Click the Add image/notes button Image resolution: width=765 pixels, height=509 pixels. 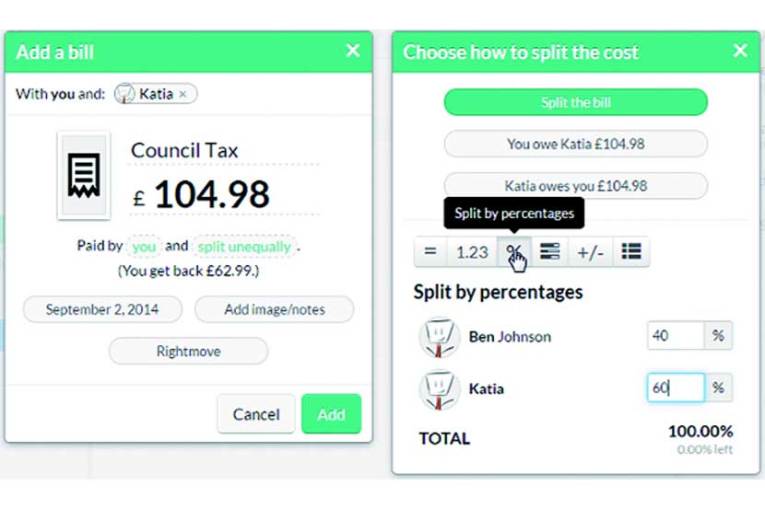point(275,309)
